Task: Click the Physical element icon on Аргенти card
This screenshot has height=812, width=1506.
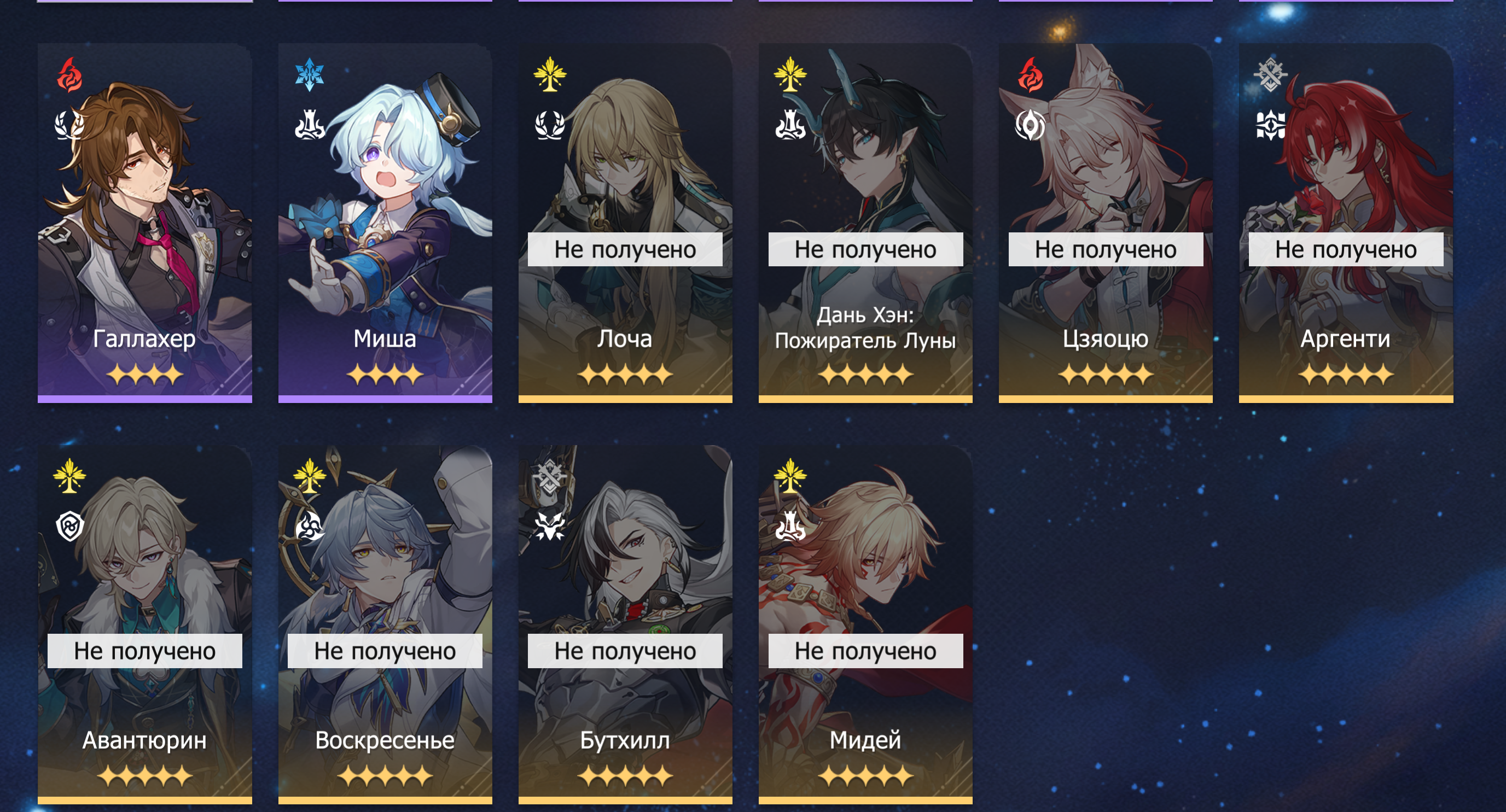Action: 1270,75
